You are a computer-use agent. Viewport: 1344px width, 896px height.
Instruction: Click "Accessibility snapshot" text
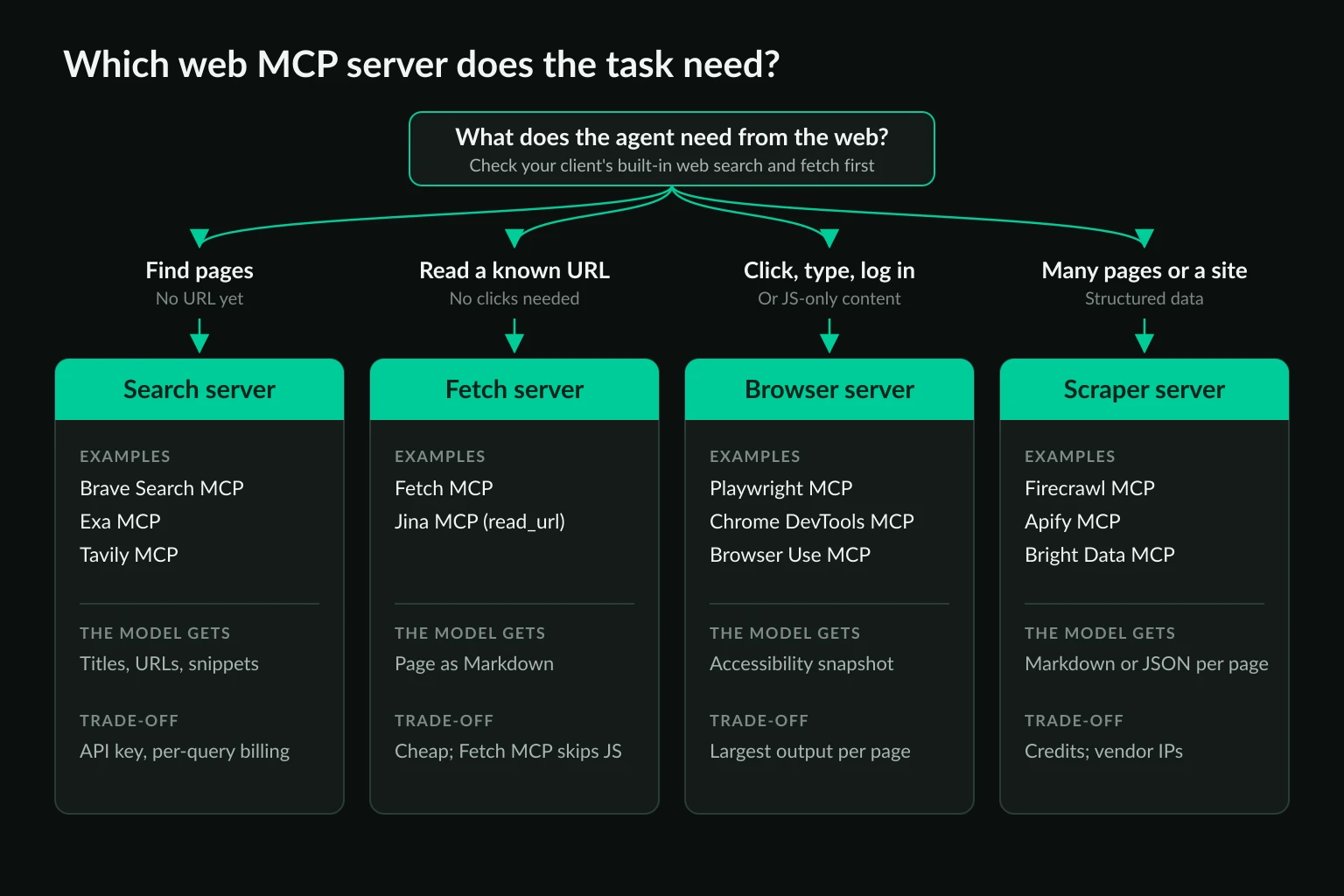coord(801,663)
